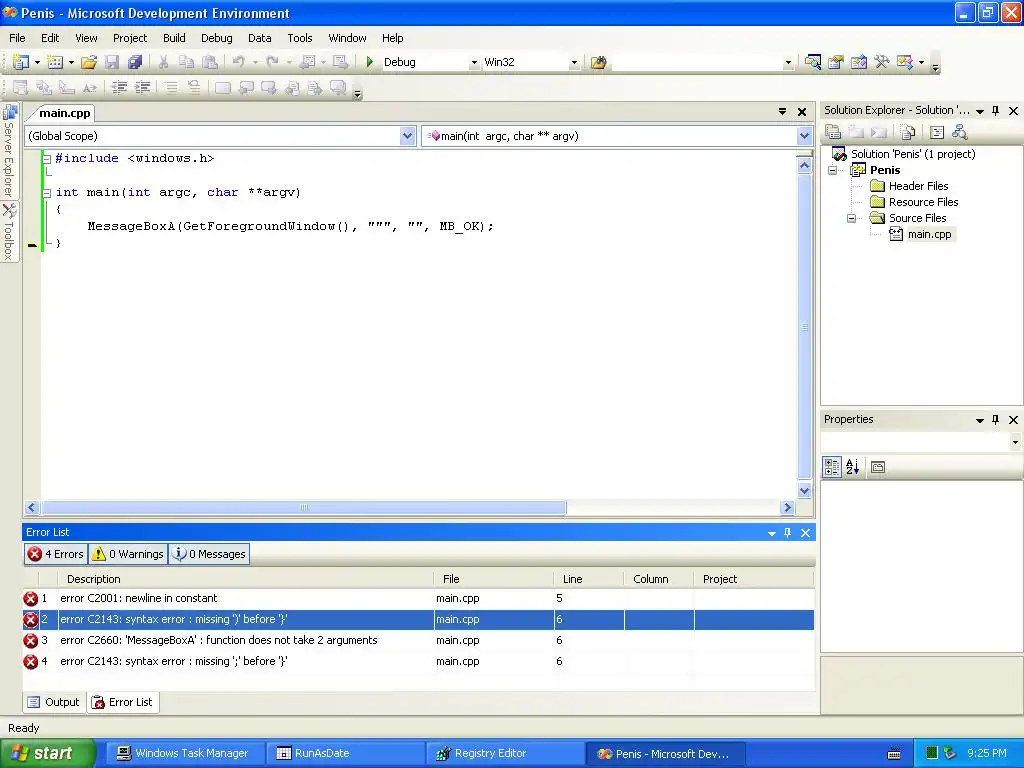Click View Class Diagram icon in Solution Explorer

(x=959, y=133)
